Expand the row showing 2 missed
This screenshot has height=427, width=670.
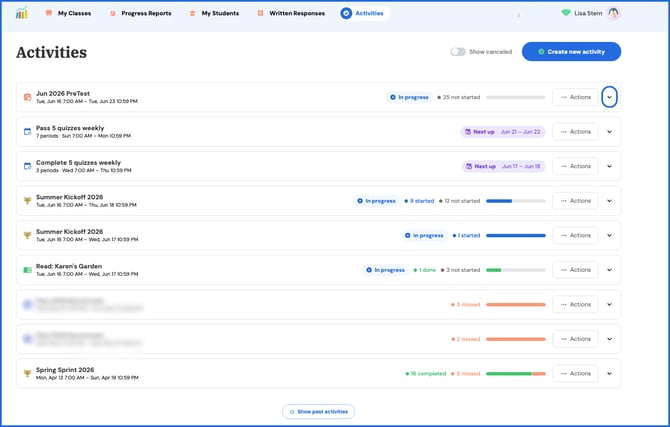click(x=609, y=339)
